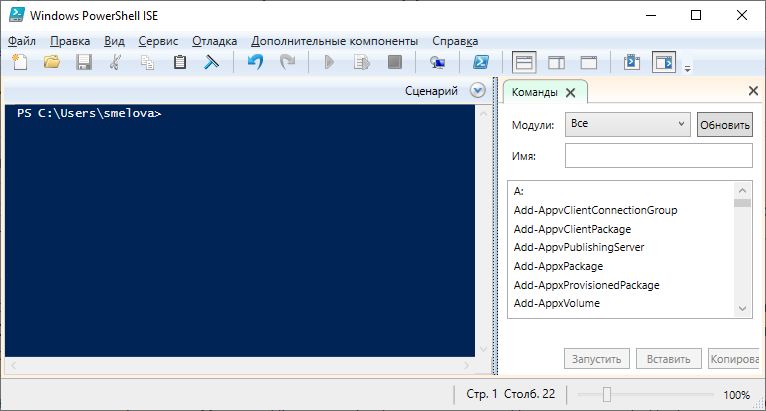Select Add-AppvPublishingServer command
This screenshot has height=411, width=766.
coord(579,247)
